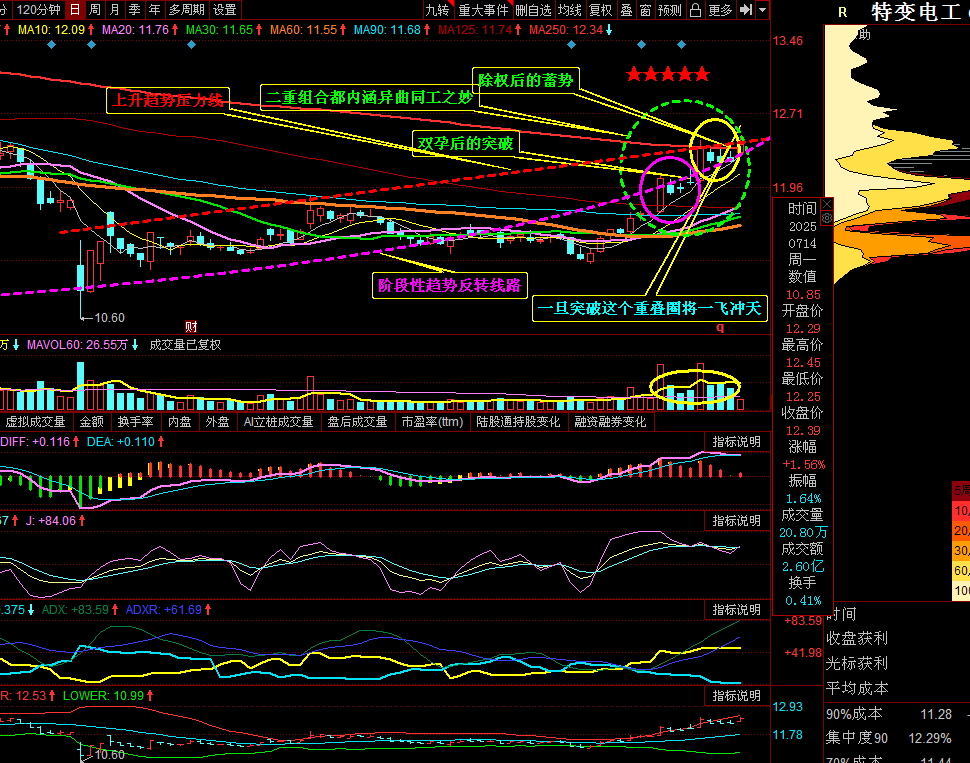Click the 九转 indicator button
The height and width of the screenshot is (763, 970).
[x=437, y=10]
